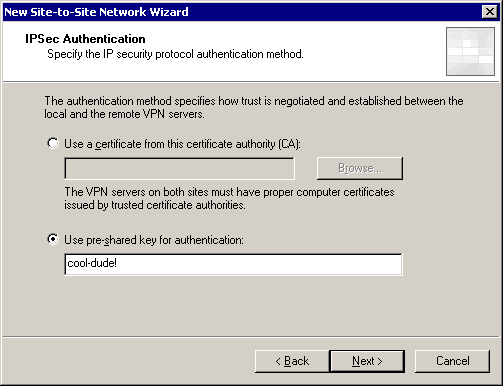
Task: Click the authentication method description paragraph
Action: [254, 107]
